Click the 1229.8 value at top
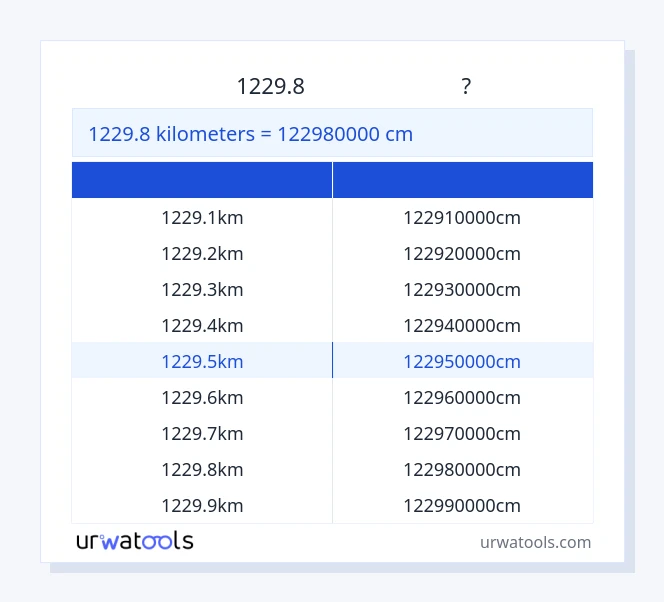The height and width of the screenshot is (602, 664). tap(270, 87)
